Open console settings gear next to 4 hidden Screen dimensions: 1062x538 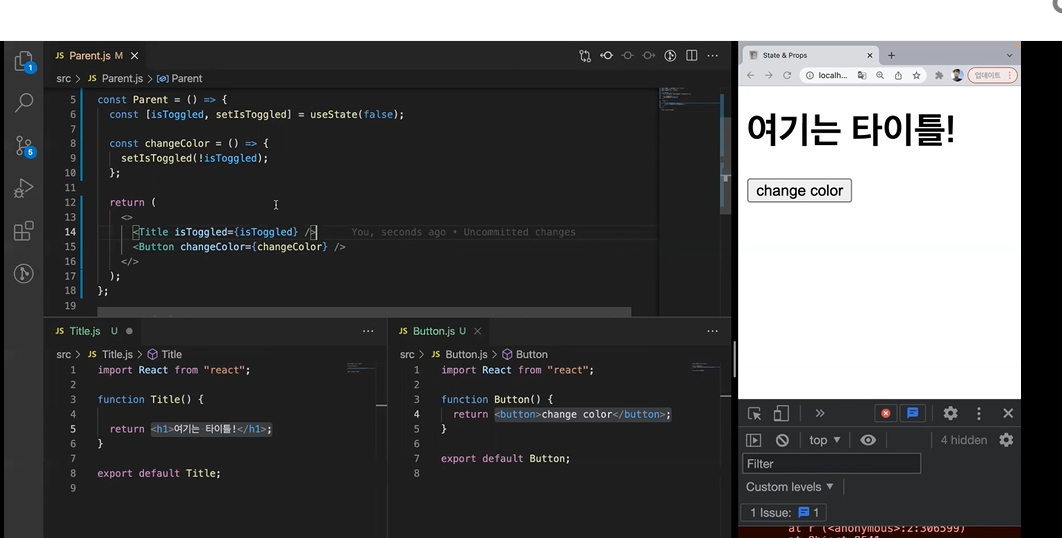(x=1006, y=440)
